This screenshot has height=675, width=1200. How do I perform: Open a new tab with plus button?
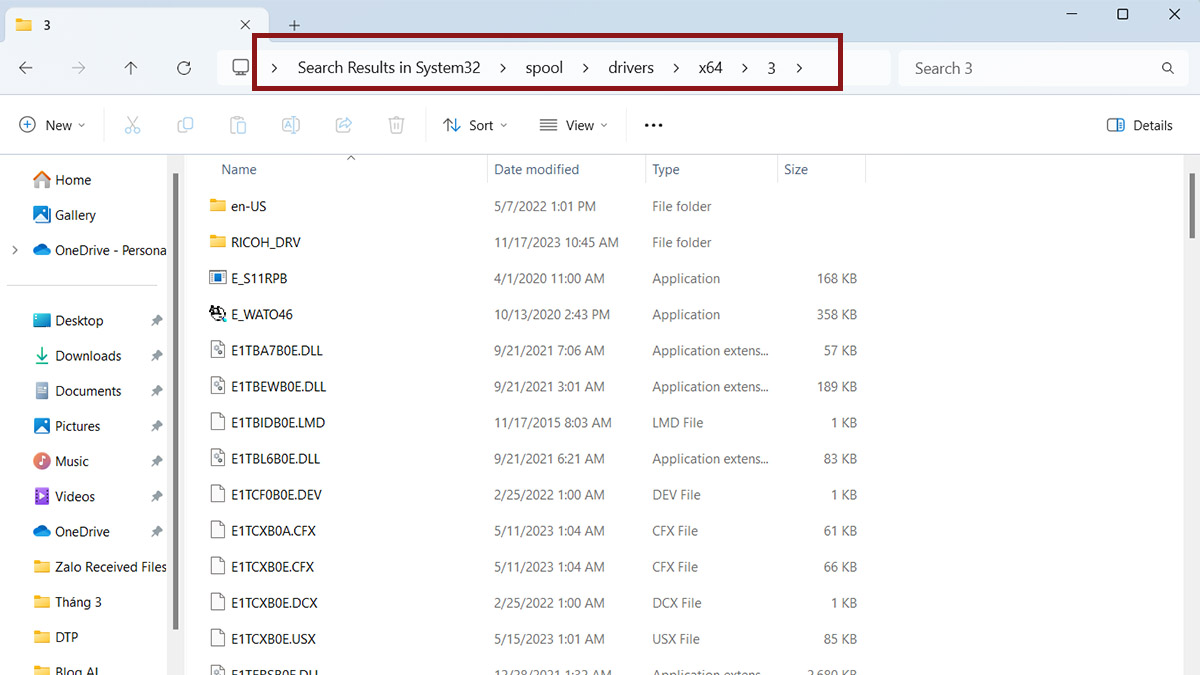[294, 25]
